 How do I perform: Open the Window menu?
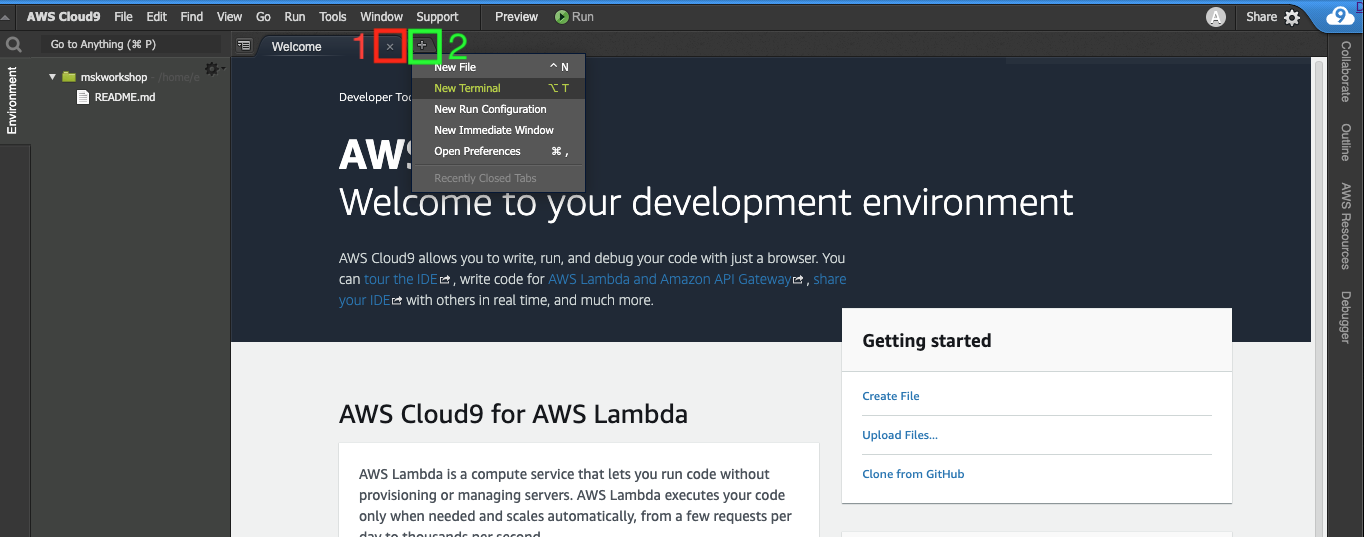[381, 17]
